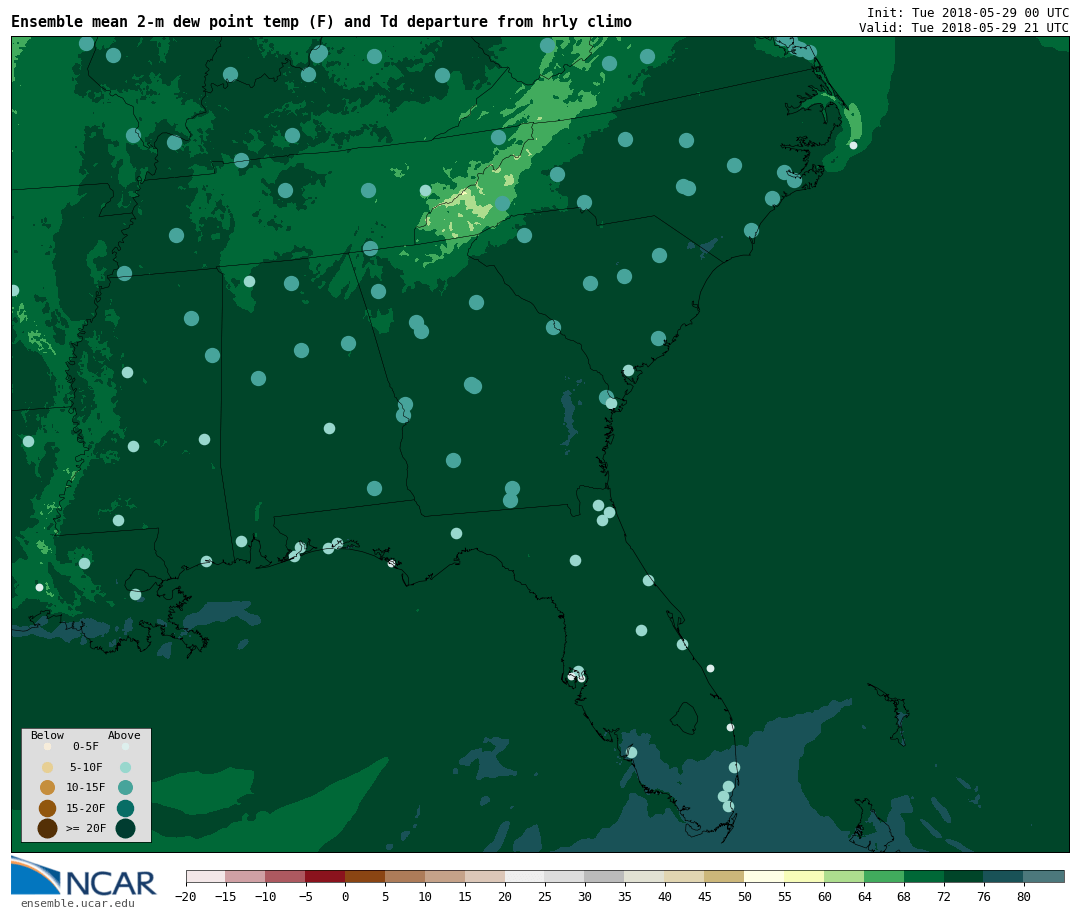Open the ensemble.ucar.edu link
The image size is (1080, 915).
click(x=77, y=904)
